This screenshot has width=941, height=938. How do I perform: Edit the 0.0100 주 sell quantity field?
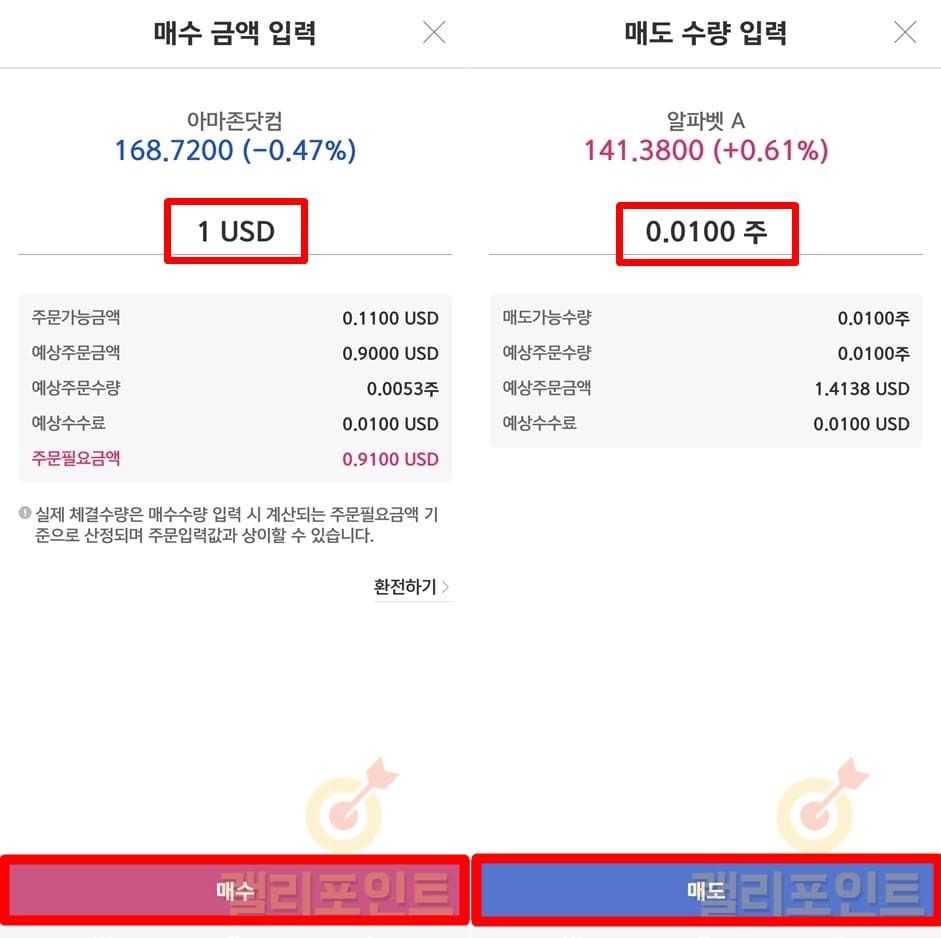pos(706,233)
